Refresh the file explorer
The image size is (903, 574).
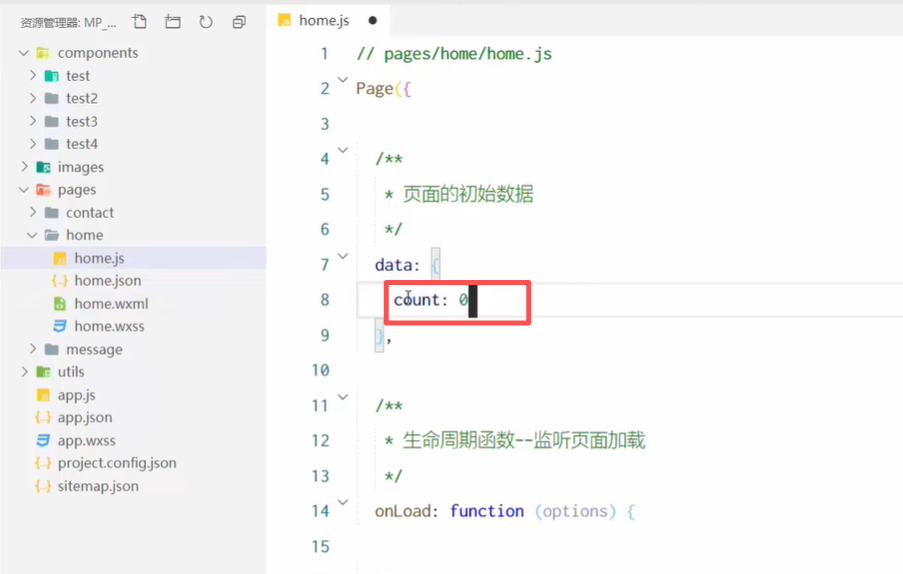click(206, 22)
